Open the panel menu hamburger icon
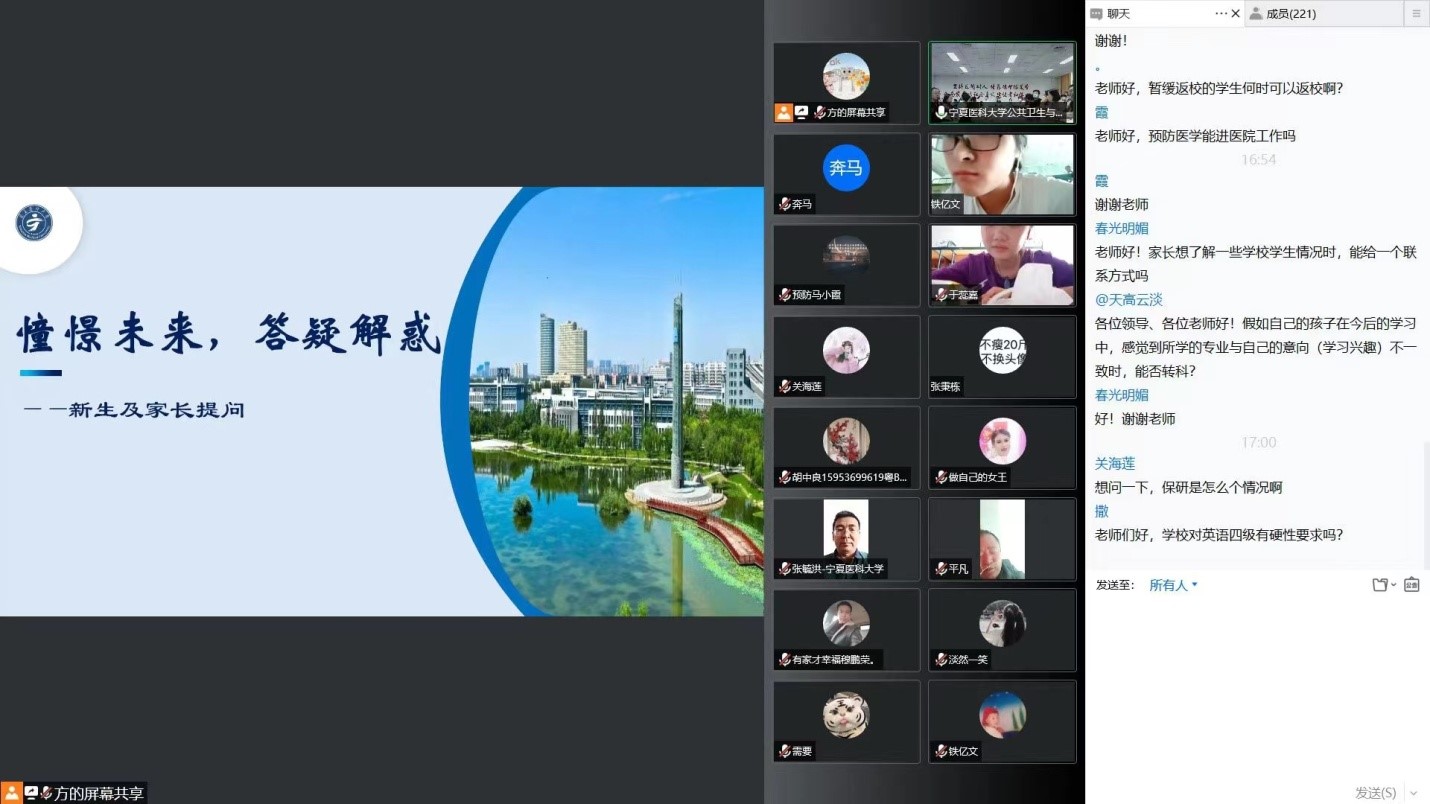The image size is (1430, 804). pyautogui.click(x=1416, y=13)
